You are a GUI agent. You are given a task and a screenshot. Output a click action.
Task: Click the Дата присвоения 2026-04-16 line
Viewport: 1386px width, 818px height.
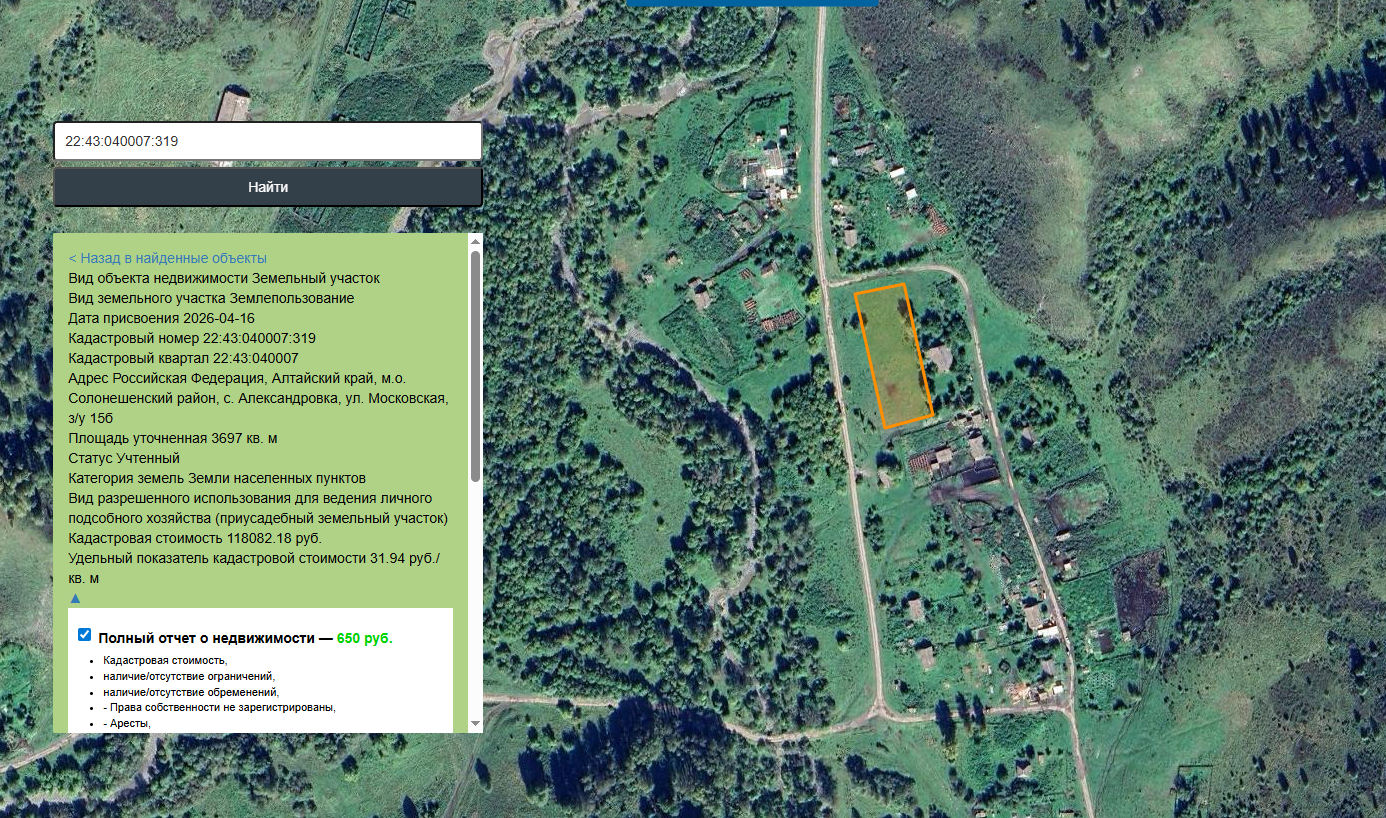(x=162, y=318)
